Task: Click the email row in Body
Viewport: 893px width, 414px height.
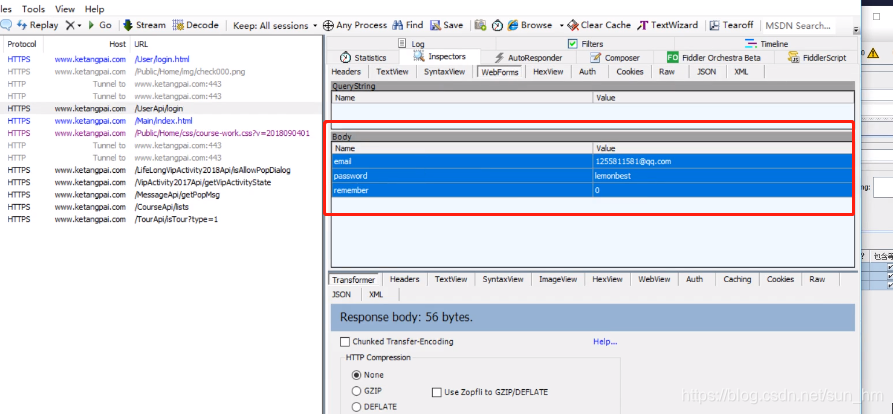Action: point(592,161)
